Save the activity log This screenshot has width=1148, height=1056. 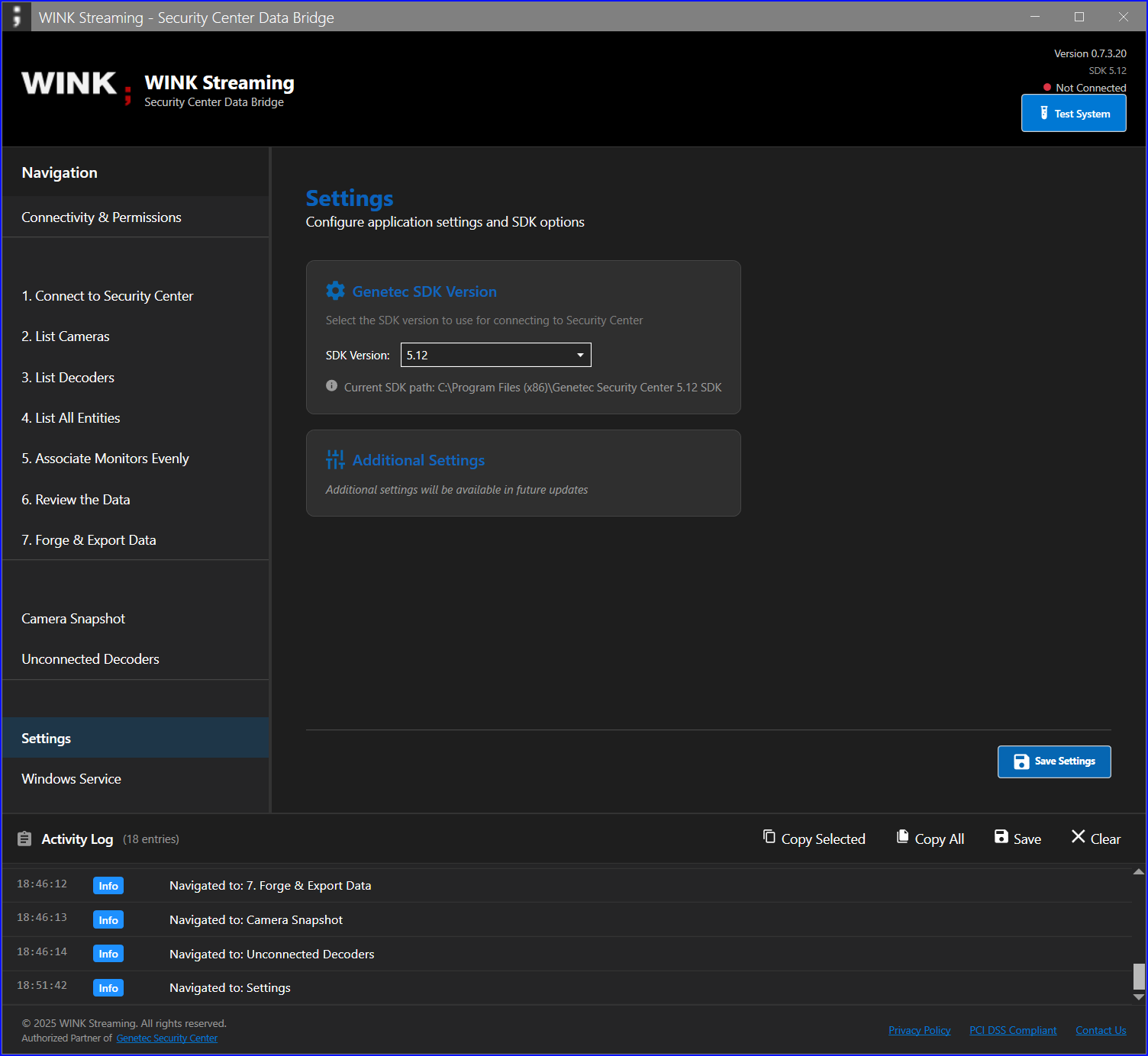click(x=1017, y=839)
